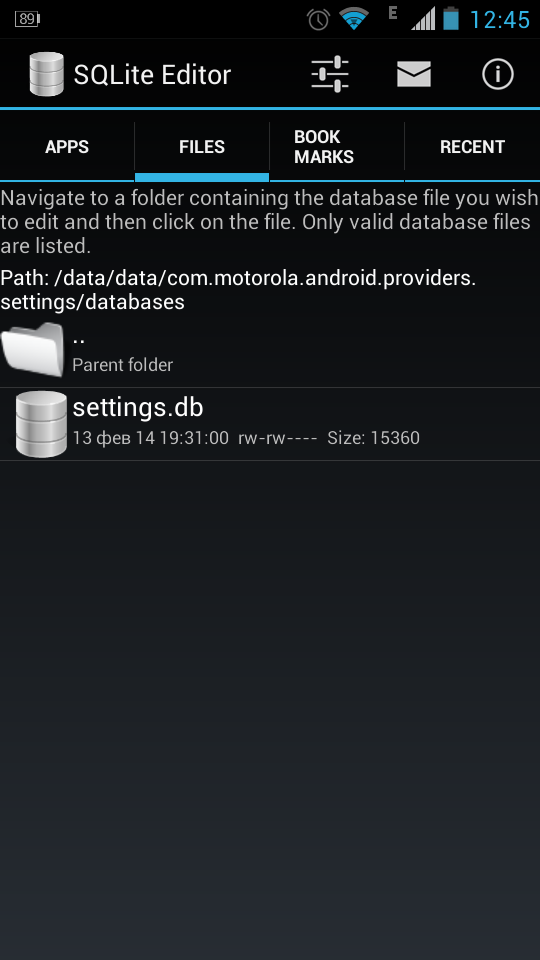Tap the 89 battery percentage indicator

tap(27, 19)
